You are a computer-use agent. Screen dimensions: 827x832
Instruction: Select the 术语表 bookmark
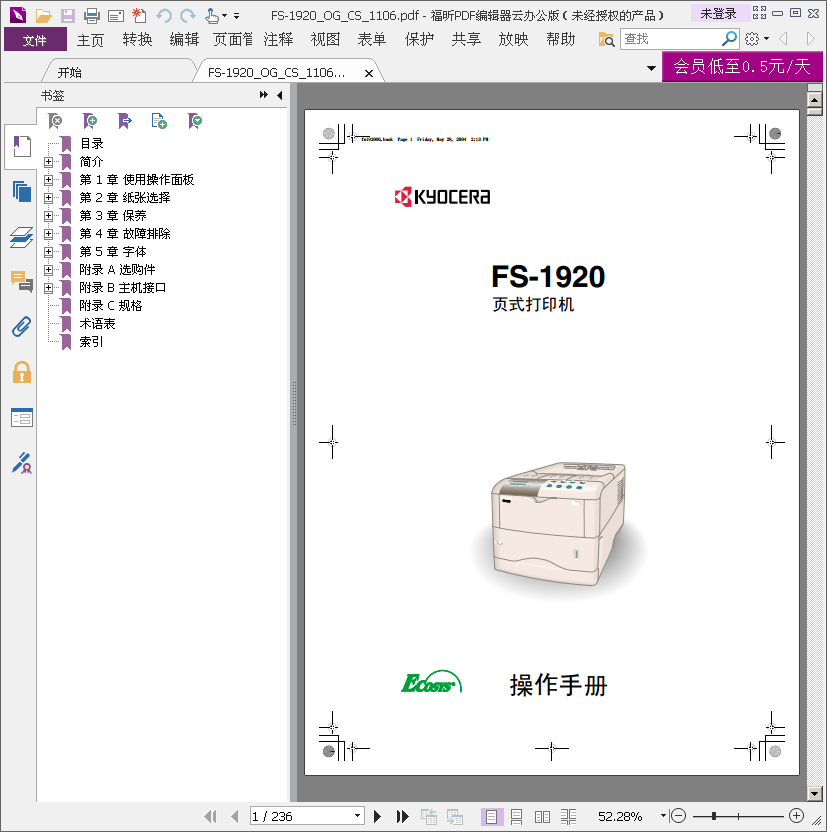tap(97, 324)
